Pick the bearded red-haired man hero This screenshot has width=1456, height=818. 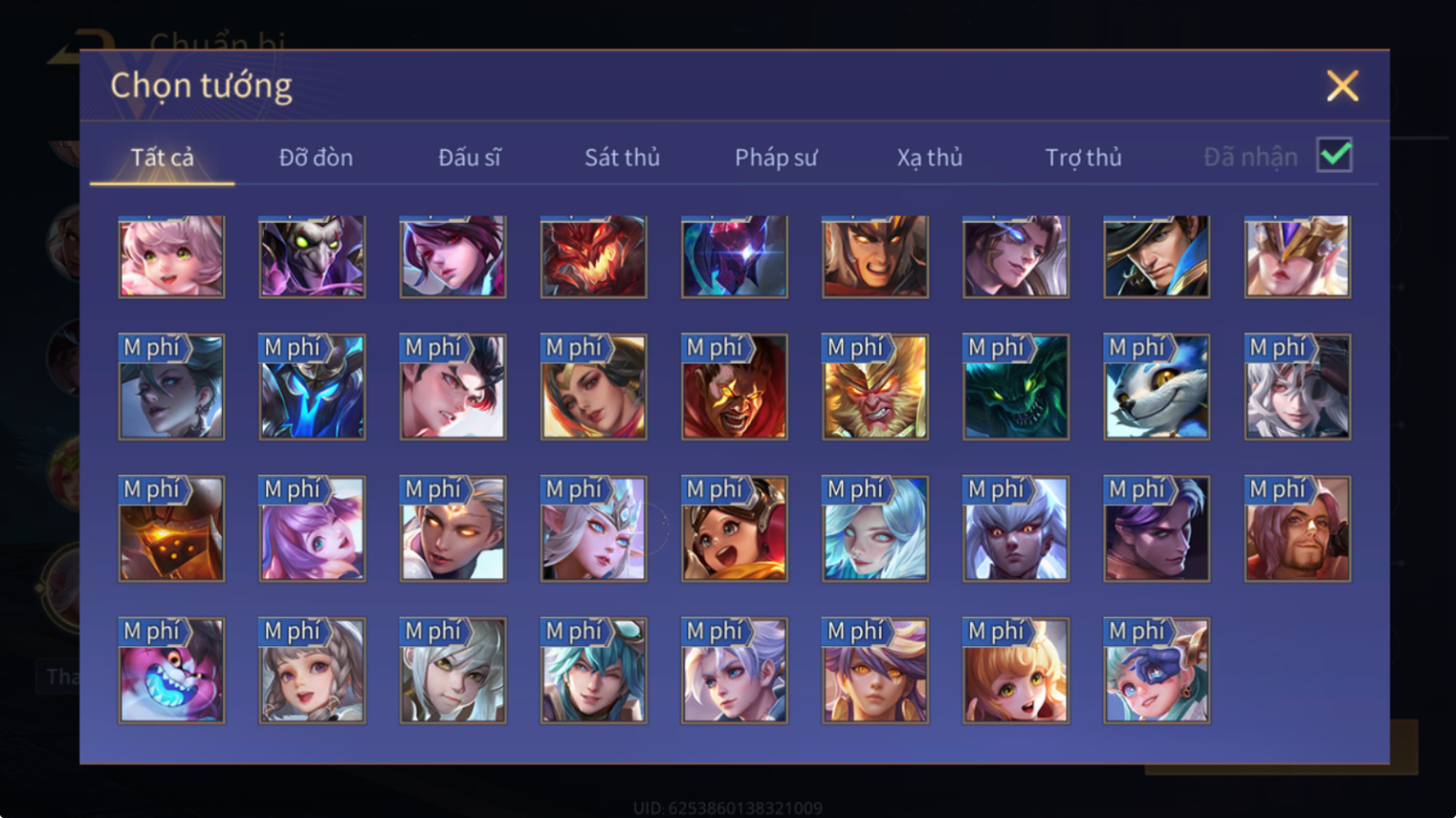[1297, 529]
